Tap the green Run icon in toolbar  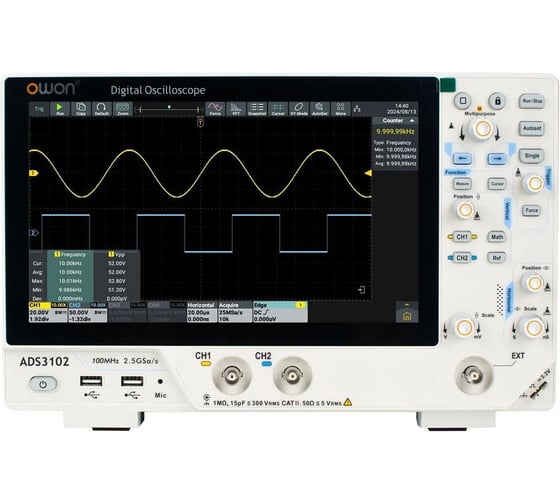60,109
